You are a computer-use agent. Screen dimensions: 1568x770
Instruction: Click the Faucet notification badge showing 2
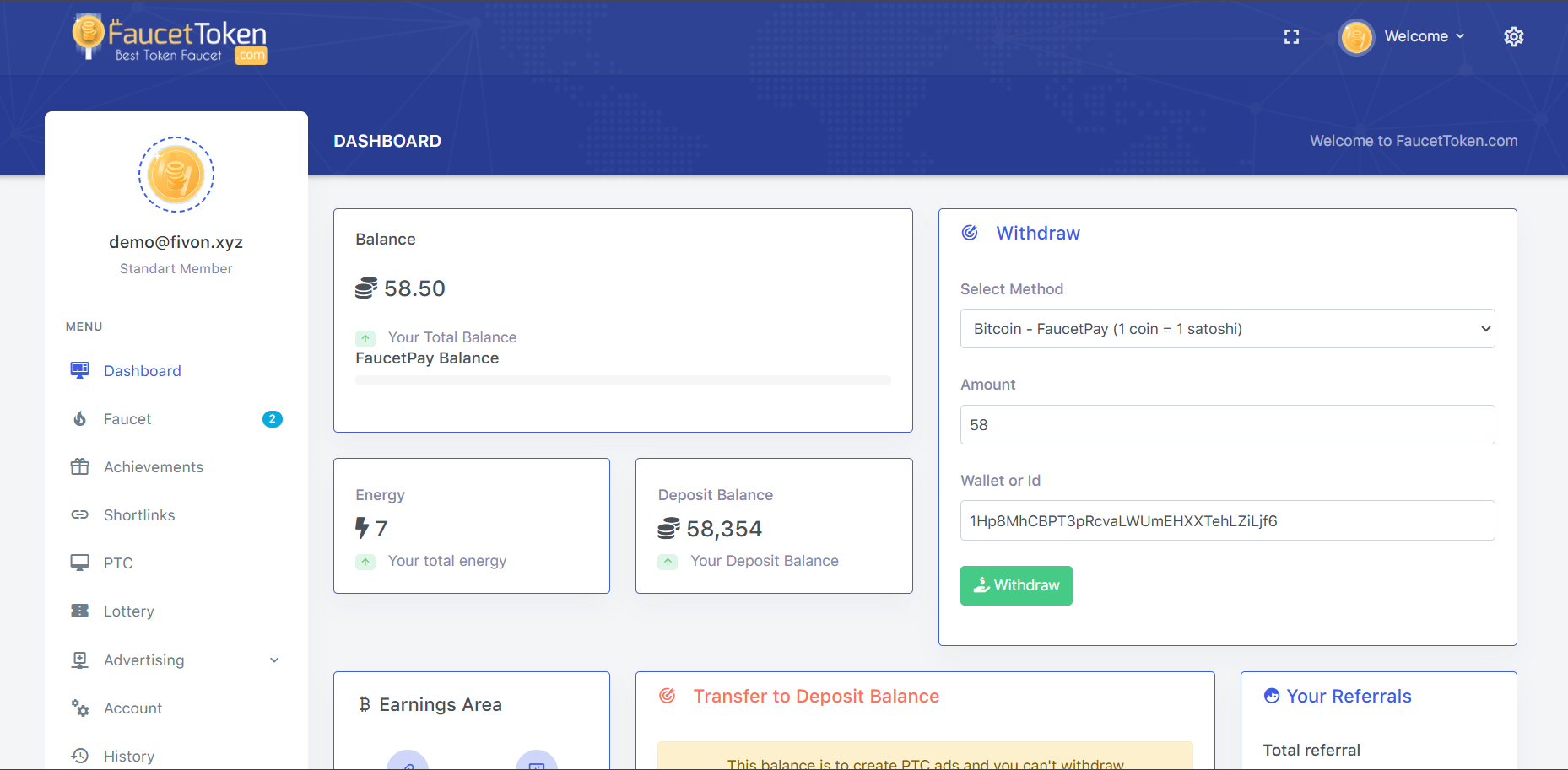click(273, 419)
